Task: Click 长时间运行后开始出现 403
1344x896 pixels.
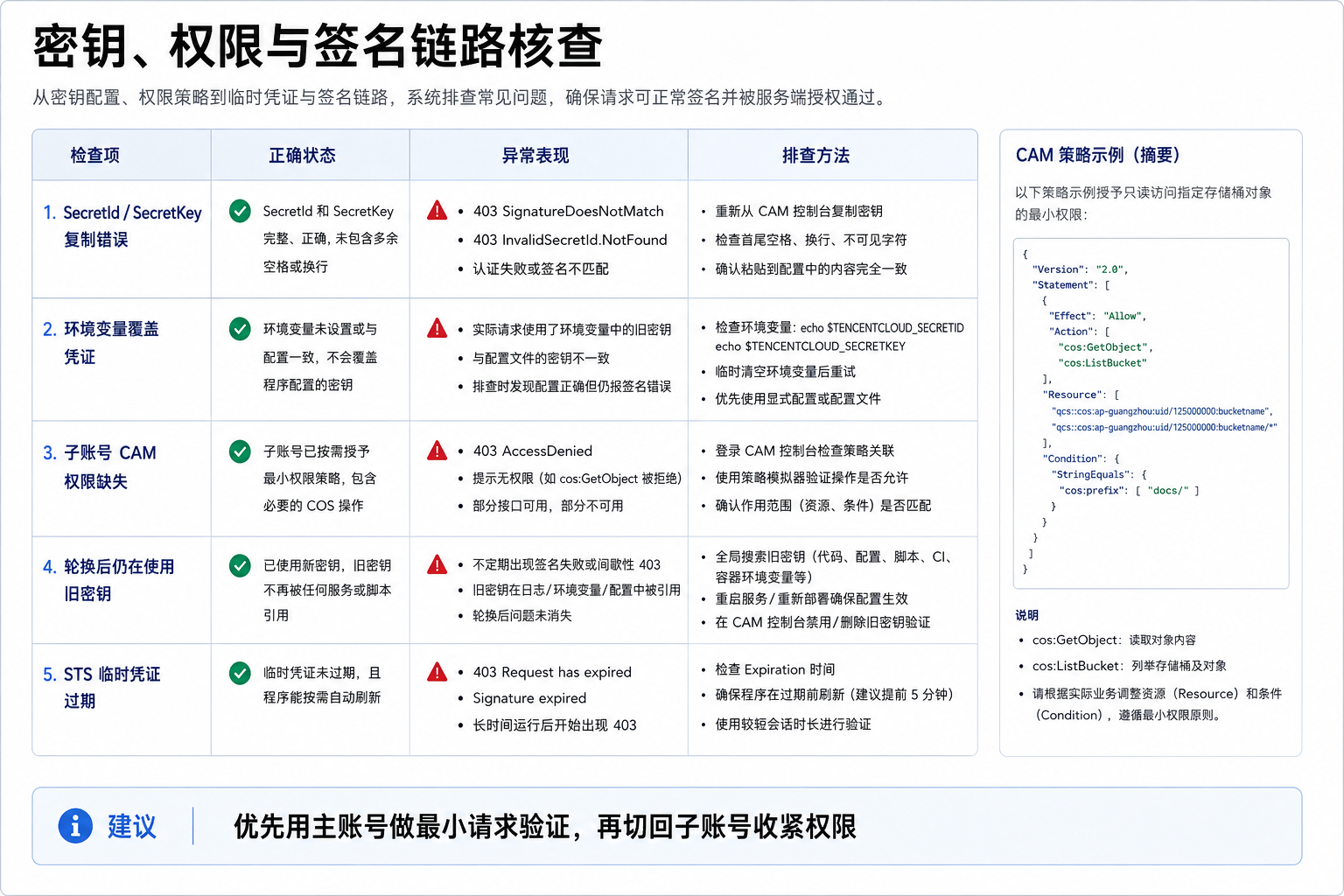Action: click(555, 724)
